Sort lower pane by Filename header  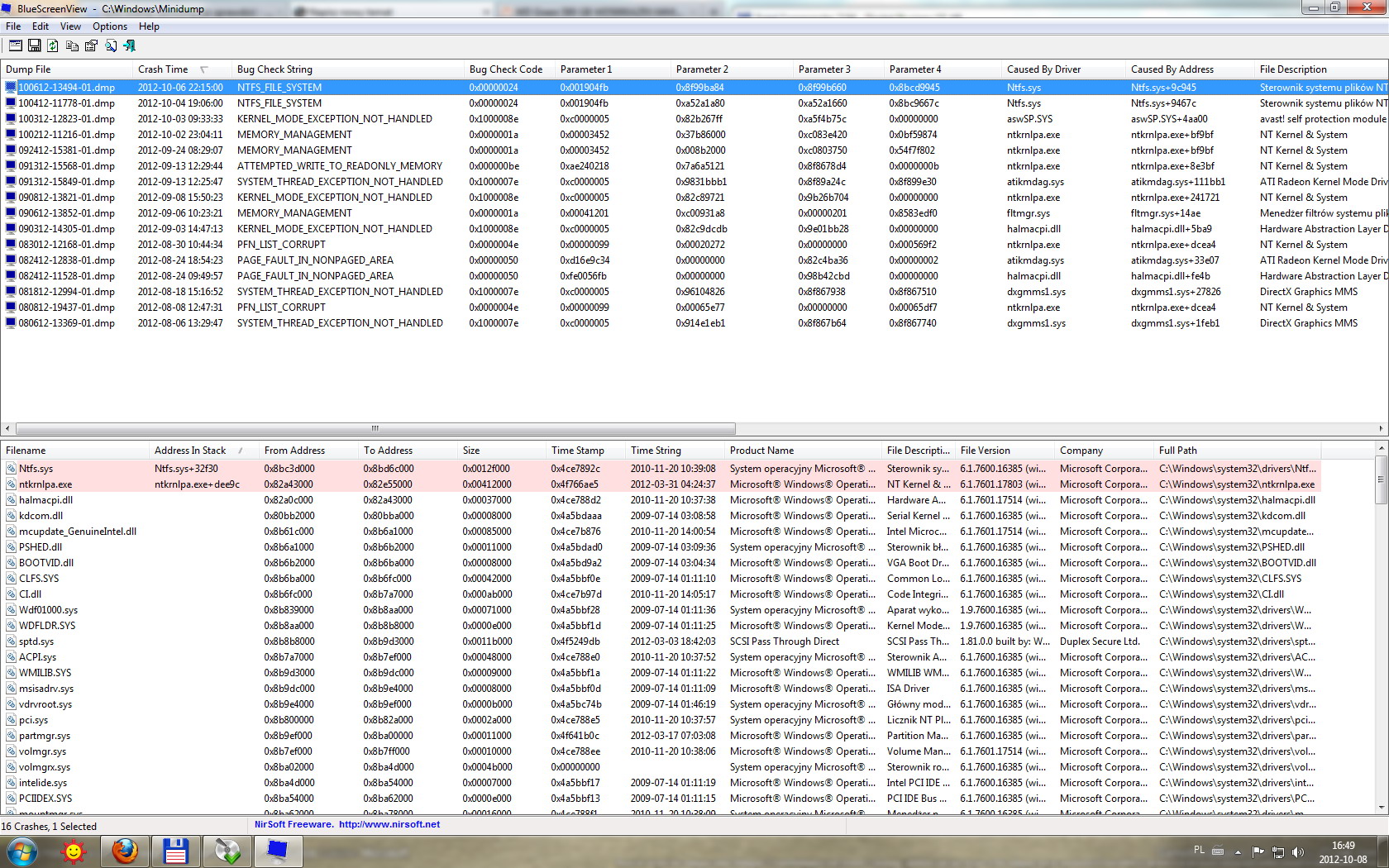click(74, 451)
